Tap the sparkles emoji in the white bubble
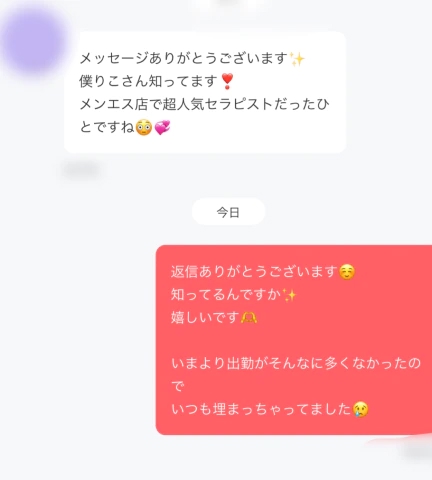 [x=297, y=59]
